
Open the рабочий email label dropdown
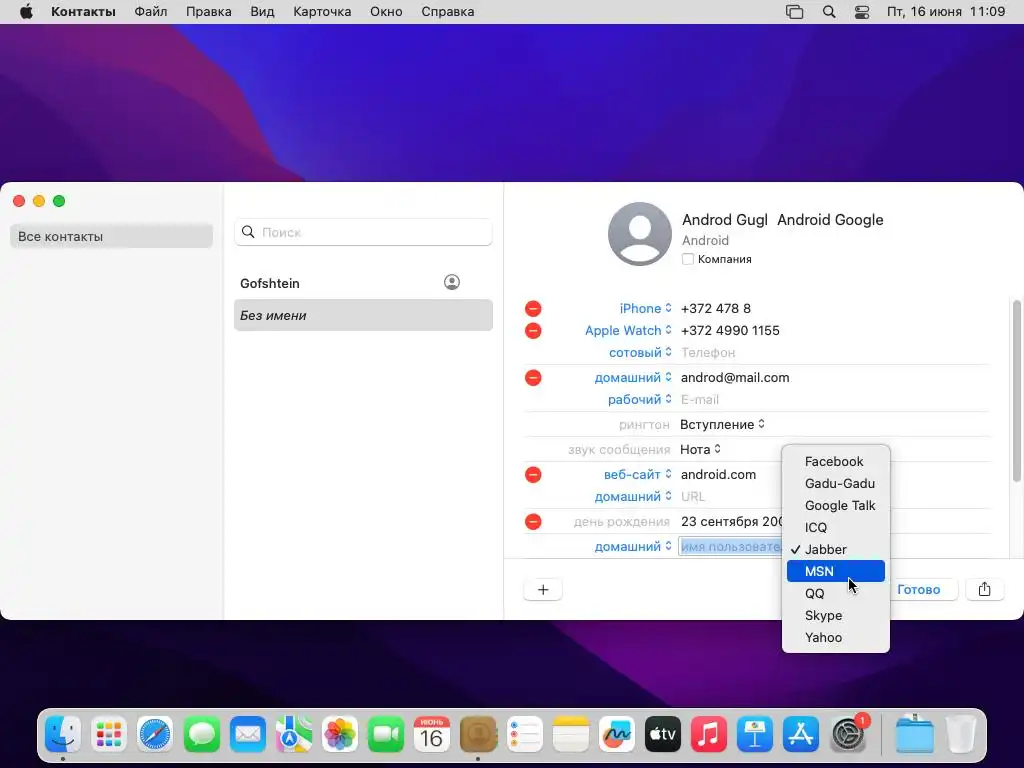[x=640, y=400]
